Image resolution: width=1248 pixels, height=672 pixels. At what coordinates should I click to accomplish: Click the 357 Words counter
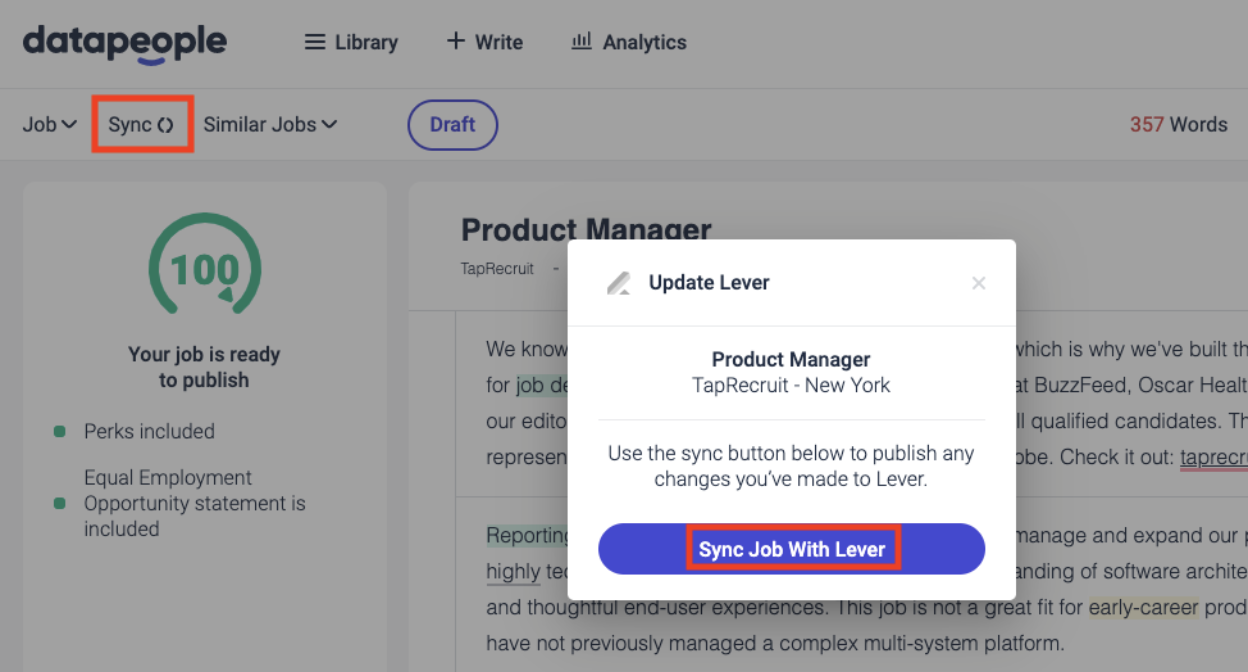click(x=1178, y=124)
